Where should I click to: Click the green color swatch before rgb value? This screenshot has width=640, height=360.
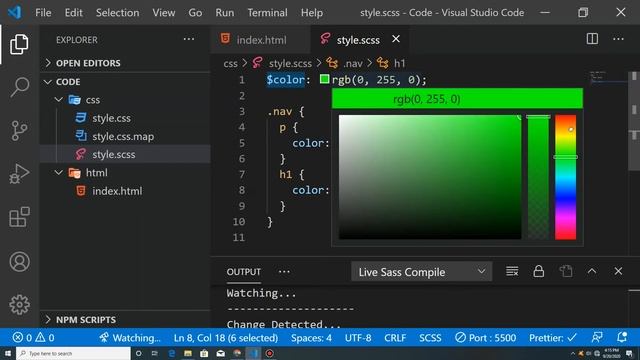[x=324, y=79]
